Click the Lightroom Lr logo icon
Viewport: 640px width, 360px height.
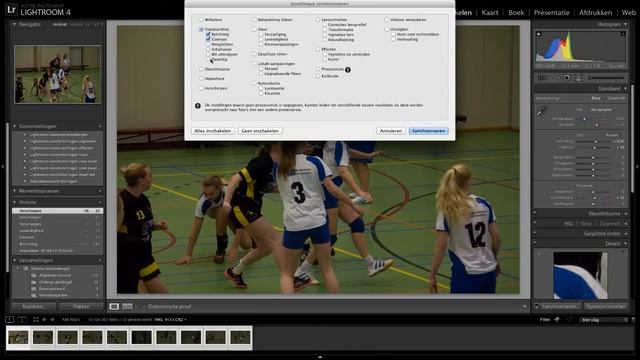[x=11, y=9]
